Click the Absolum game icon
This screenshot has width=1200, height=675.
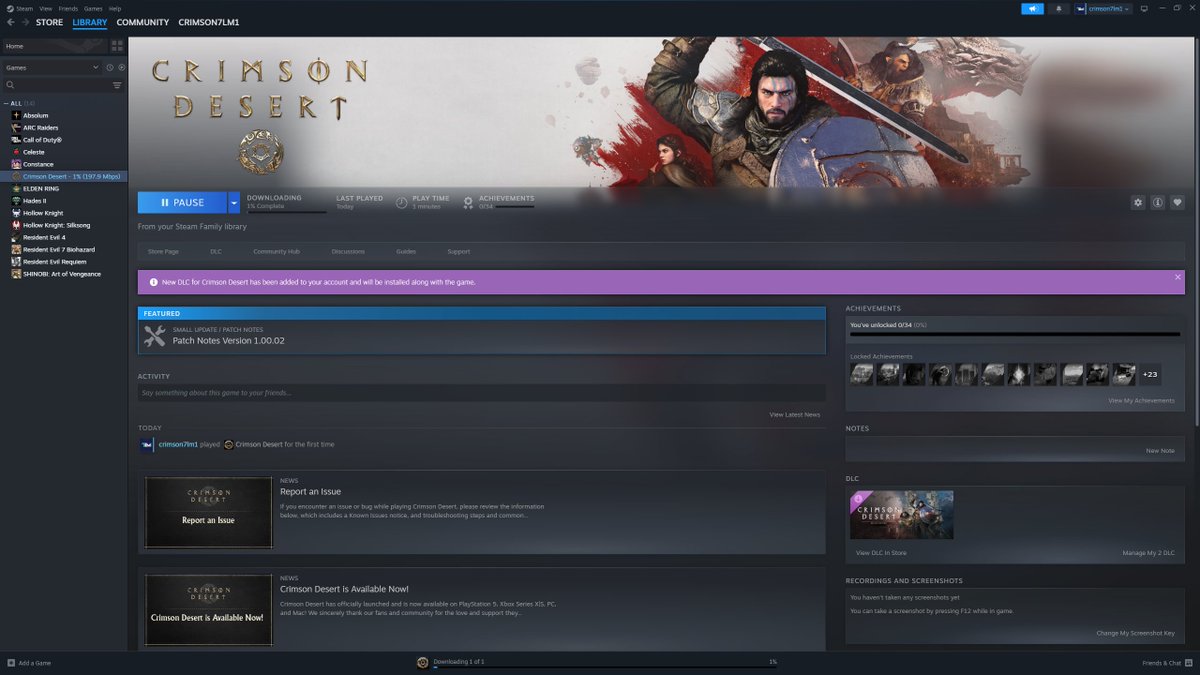click(16, 115)
